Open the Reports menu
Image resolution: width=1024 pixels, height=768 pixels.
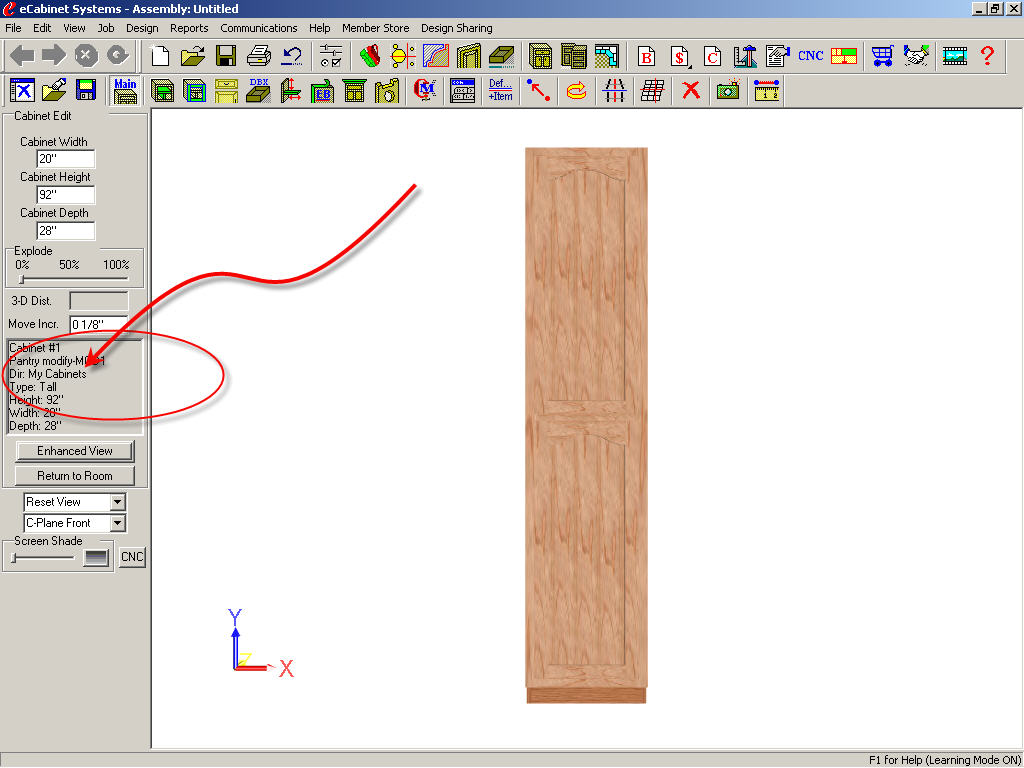[189, 28]
